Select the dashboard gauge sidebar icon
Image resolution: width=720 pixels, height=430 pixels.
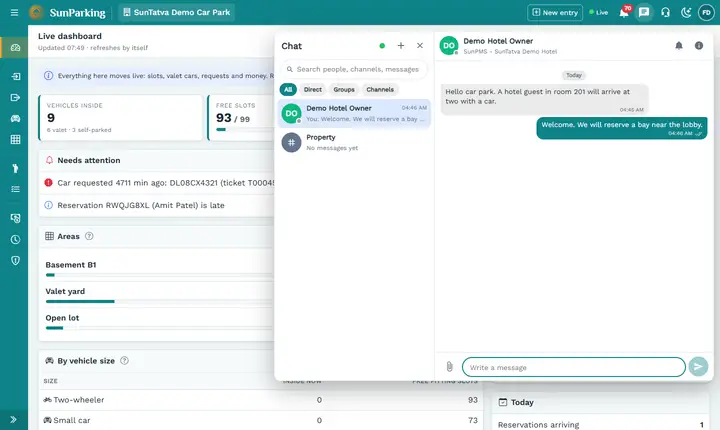(x=15, y=48)
